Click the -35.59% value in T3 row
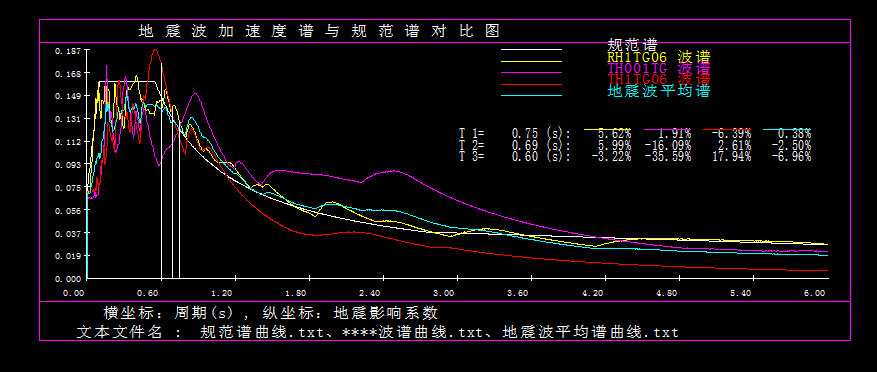Image resolution: width=877 pixels, height=372 pixels. tap(668, 157)
